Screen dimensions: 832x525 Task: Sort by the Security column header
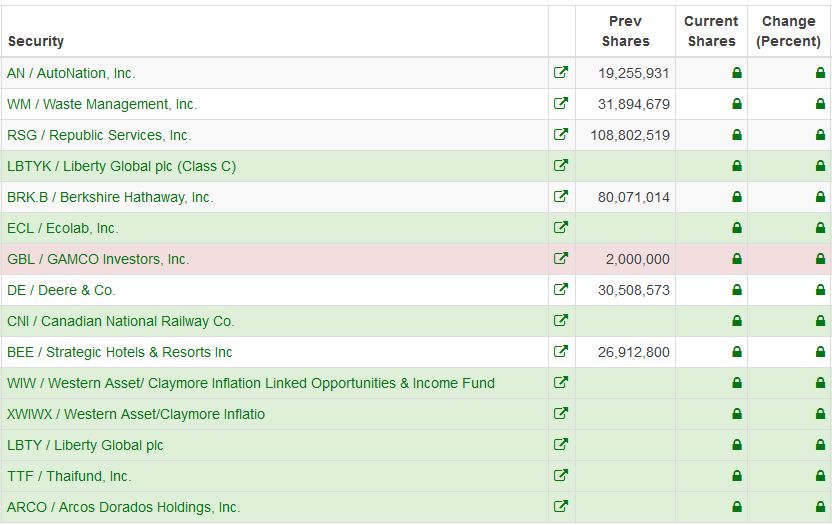coord(36,41)
